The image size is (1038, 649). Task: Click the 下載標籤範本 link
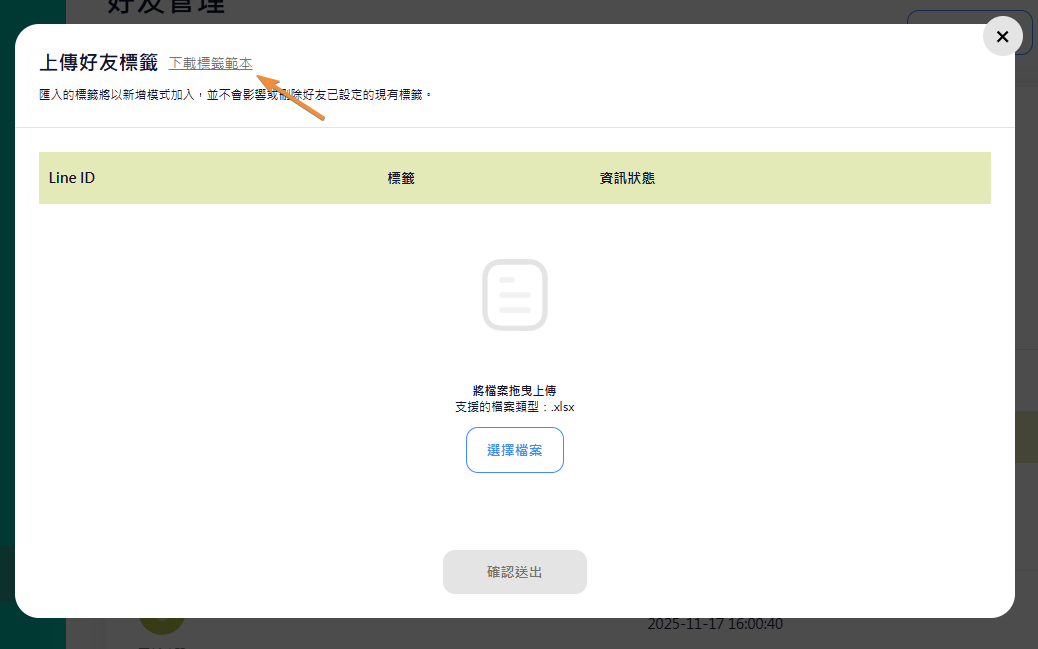tap(210, 63)
